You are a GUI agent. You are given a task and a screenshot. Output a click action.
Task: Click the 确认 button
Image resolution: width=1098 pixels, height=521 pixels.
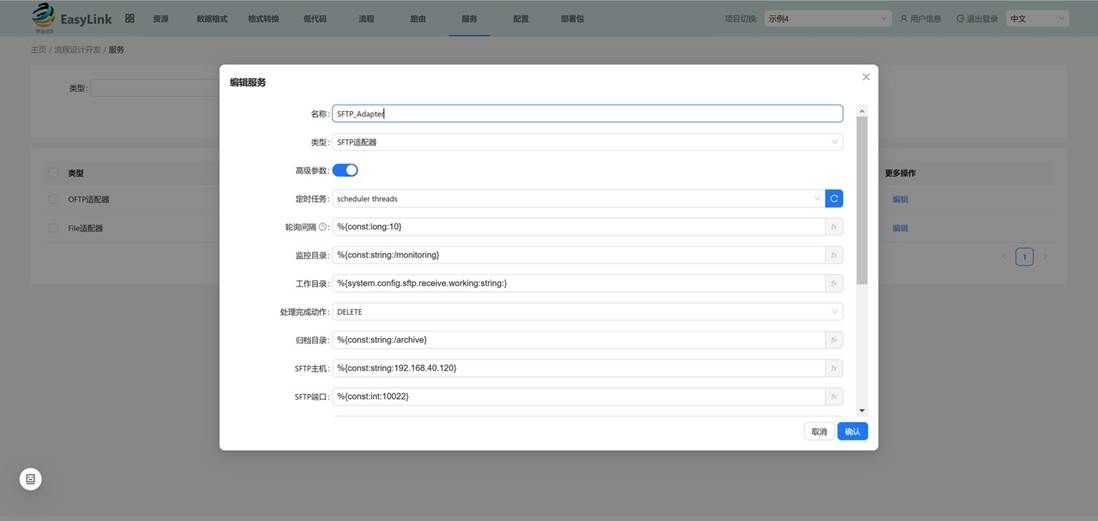tap(852, 431)
